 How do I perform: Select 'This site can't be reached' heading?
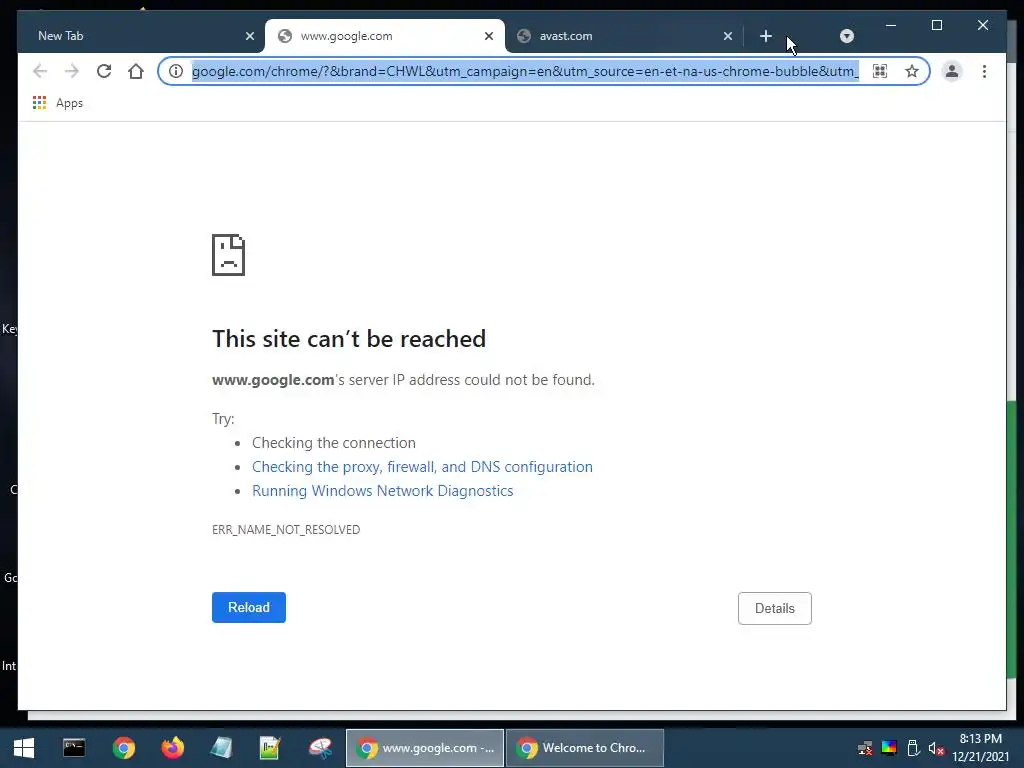349,339
